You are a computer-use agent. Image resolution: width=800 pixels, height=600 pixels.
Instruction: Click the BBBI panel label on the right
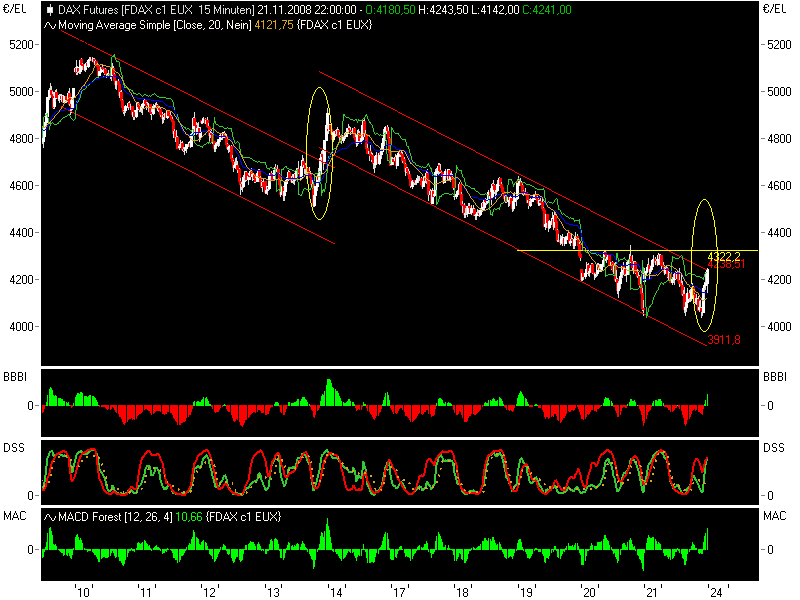[775, 377]
